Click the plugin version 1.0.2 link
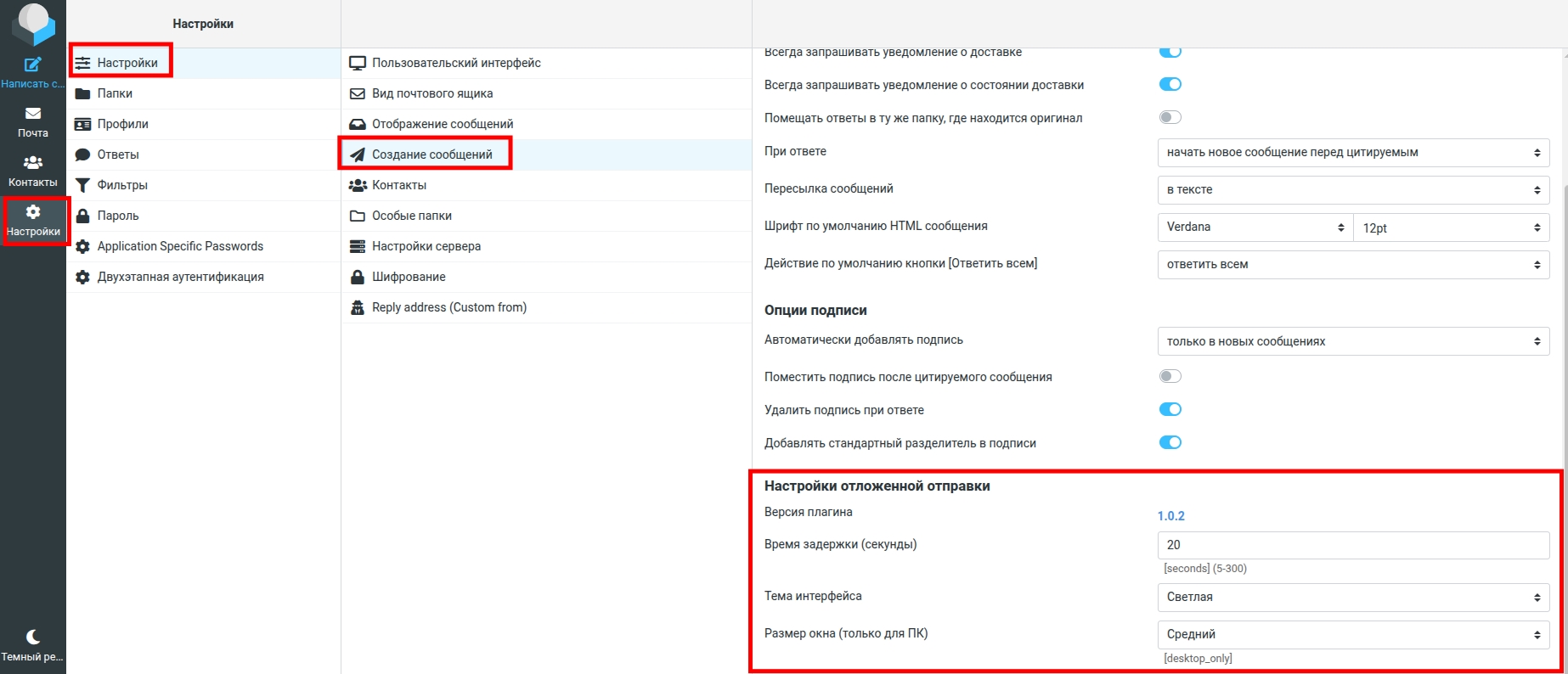Viewport: 1568px width, 674px height. (1170, 516)
